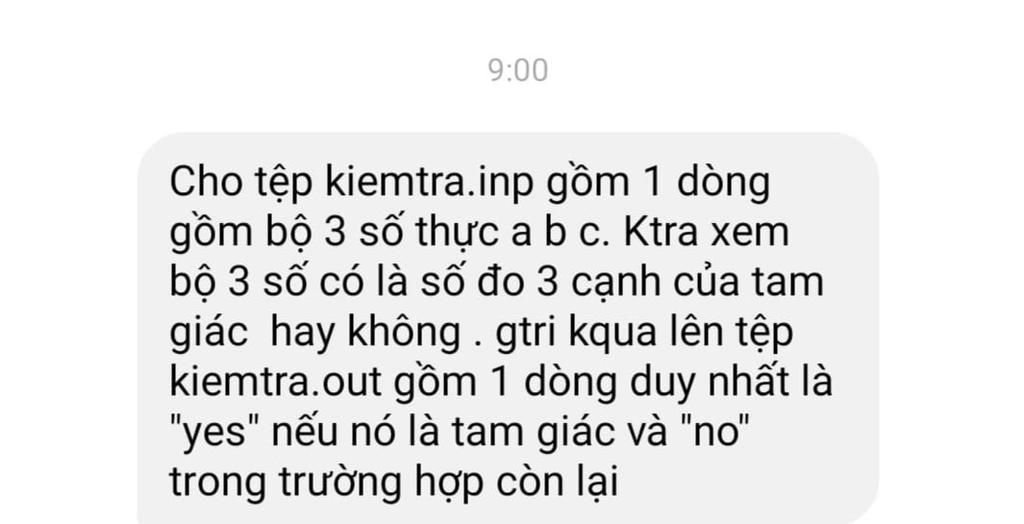Select the gray message bubble
The width and height of the screenshot is (1024, 524).
507,328
